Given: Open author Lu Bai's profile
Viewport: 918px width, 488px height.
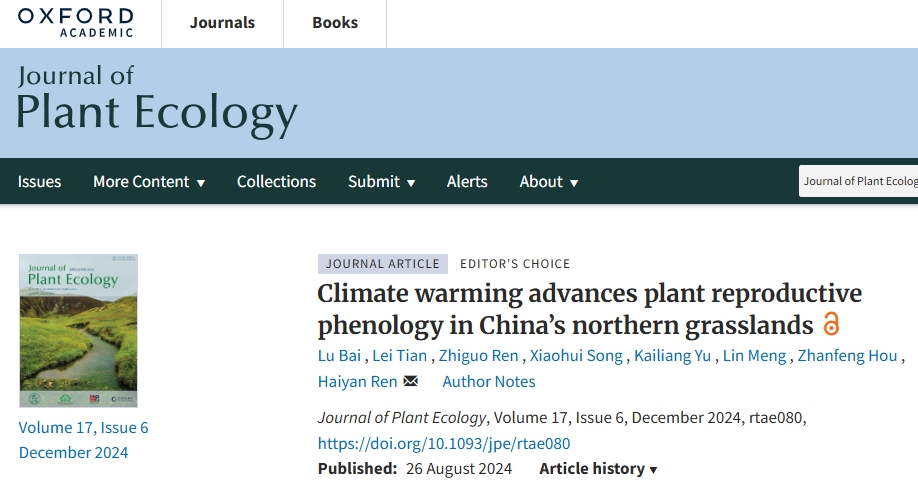Looking at the screenshot, I should [338, 356].
